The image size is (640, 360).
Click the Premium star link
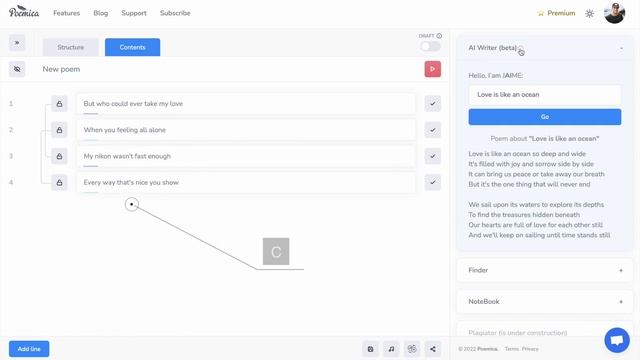pos(556,13)
